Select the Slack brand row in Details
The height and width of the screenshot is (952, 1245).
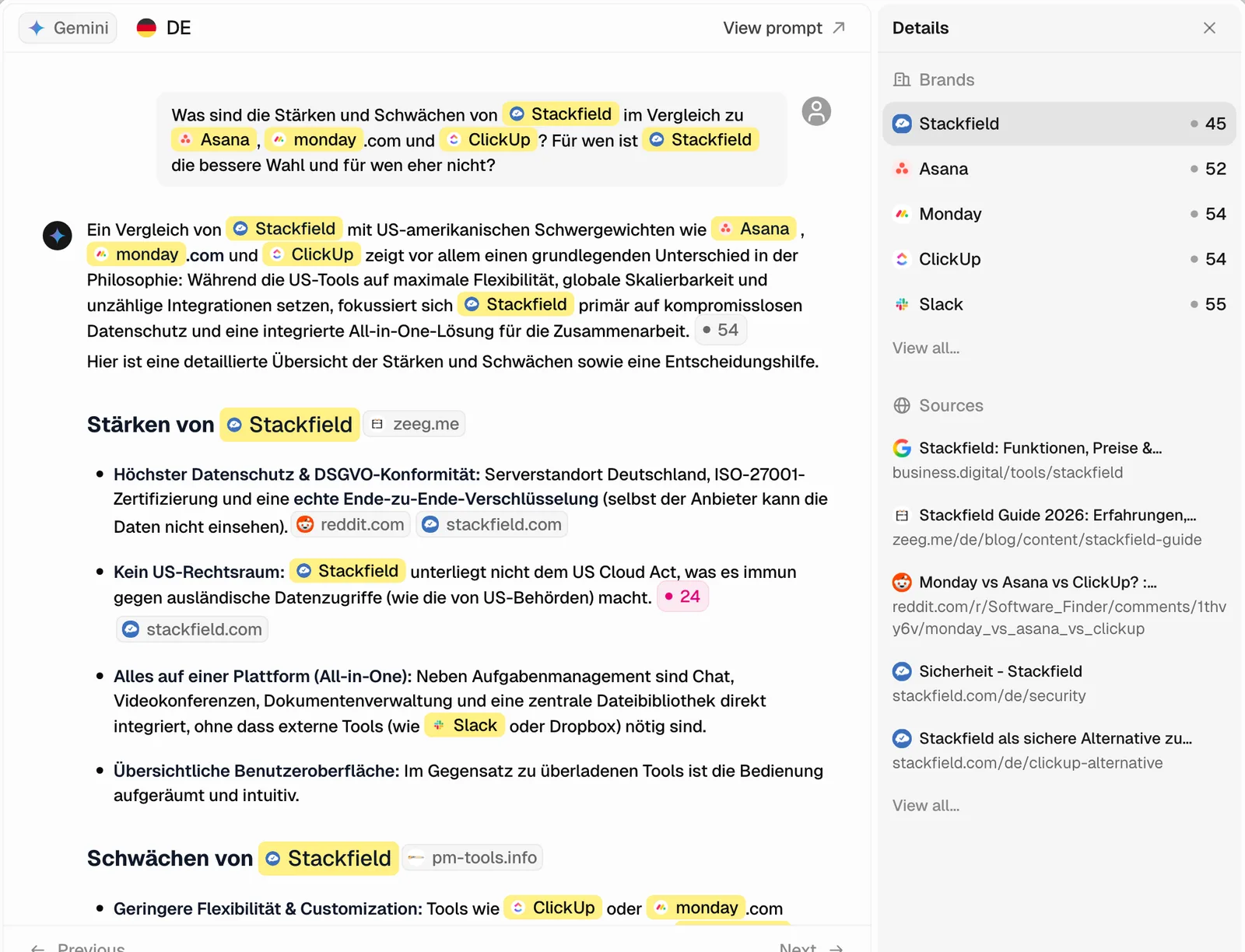pyautogui.click(x=1059, y=304)
